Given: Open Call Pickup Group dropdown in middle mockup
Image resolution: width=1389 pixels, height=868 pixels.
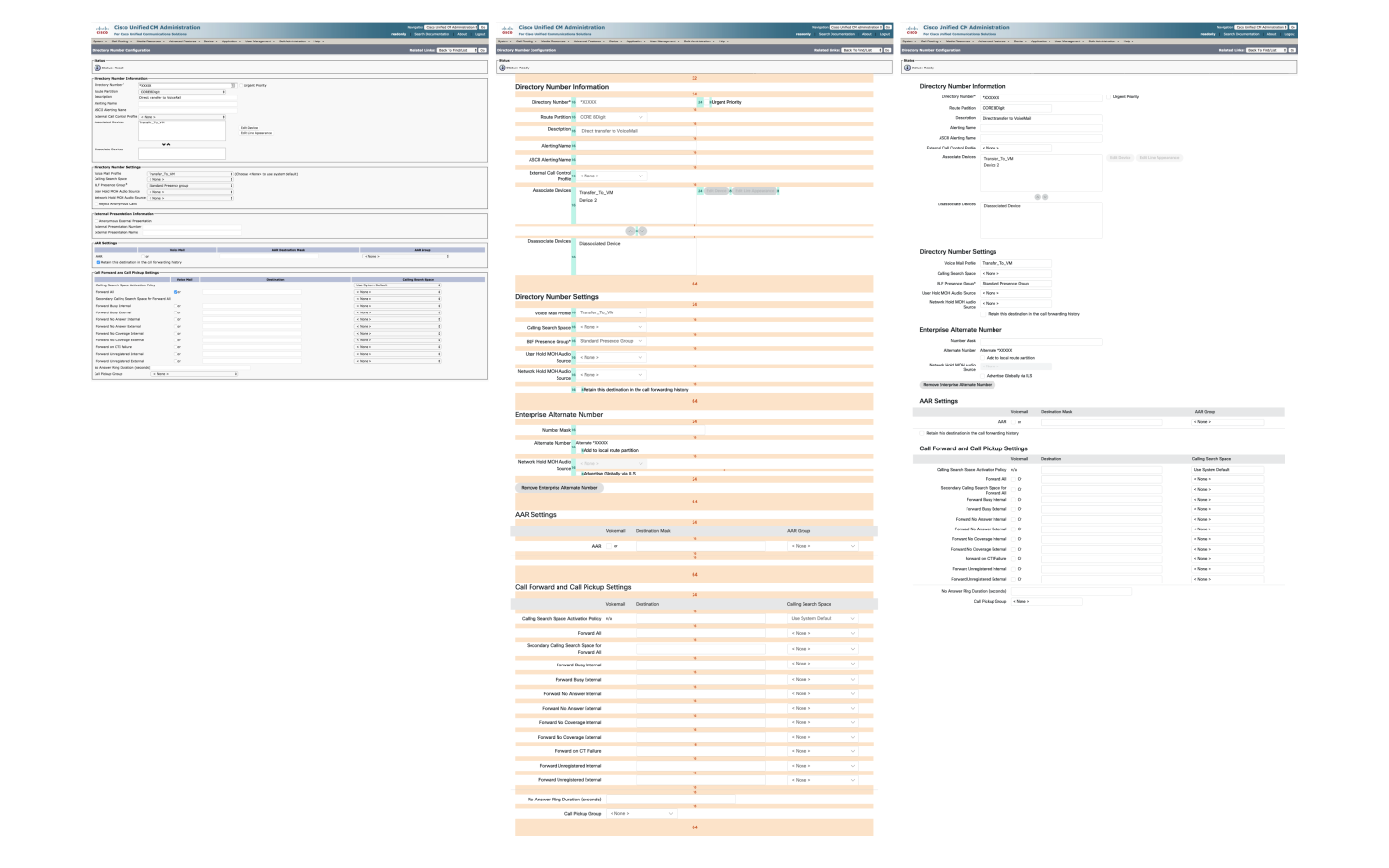Looking at the screenshot, I should 641,813.
